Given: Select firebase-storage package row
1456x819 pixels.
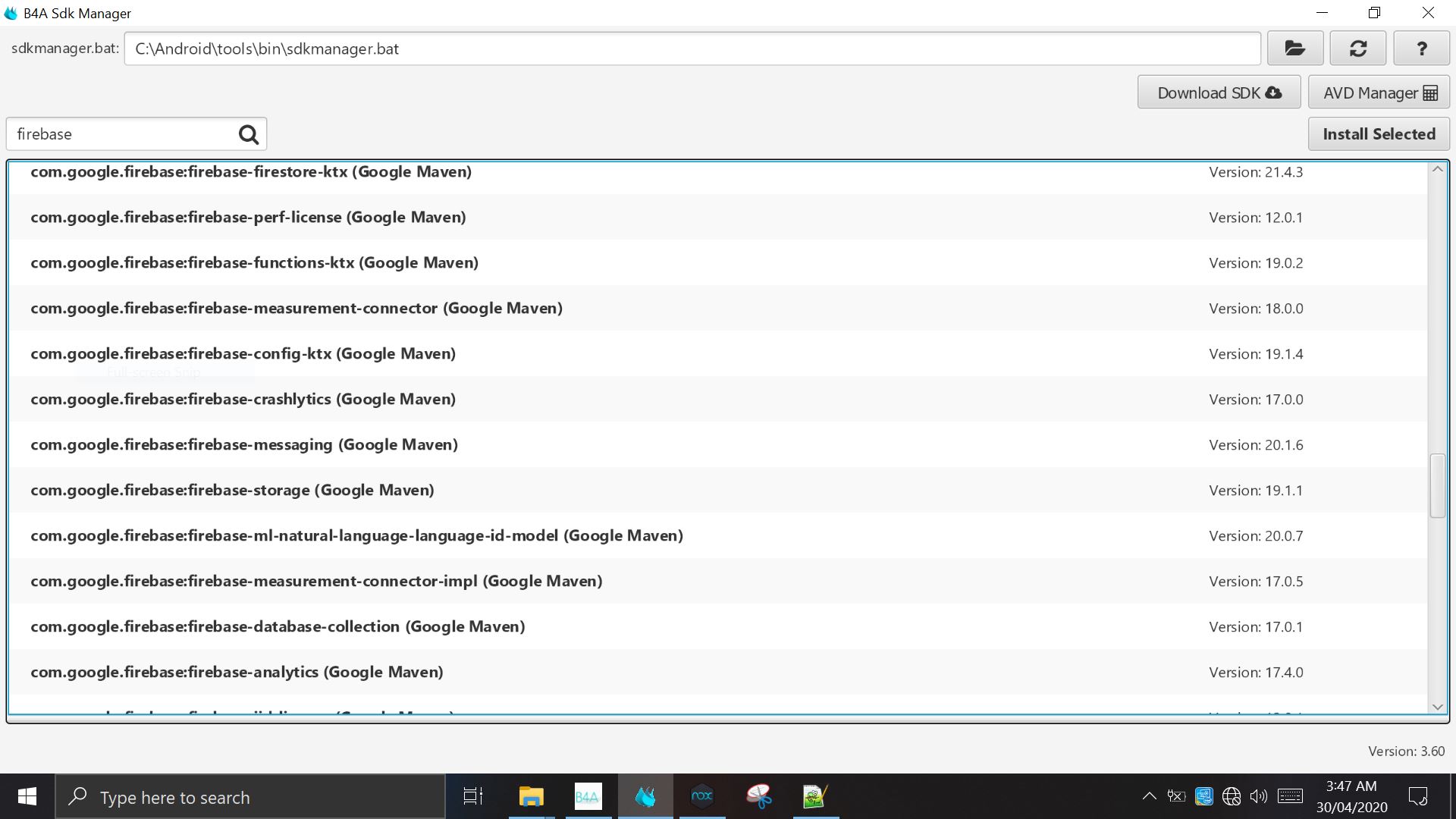Looking at the screenshot, I should (717, 490).
